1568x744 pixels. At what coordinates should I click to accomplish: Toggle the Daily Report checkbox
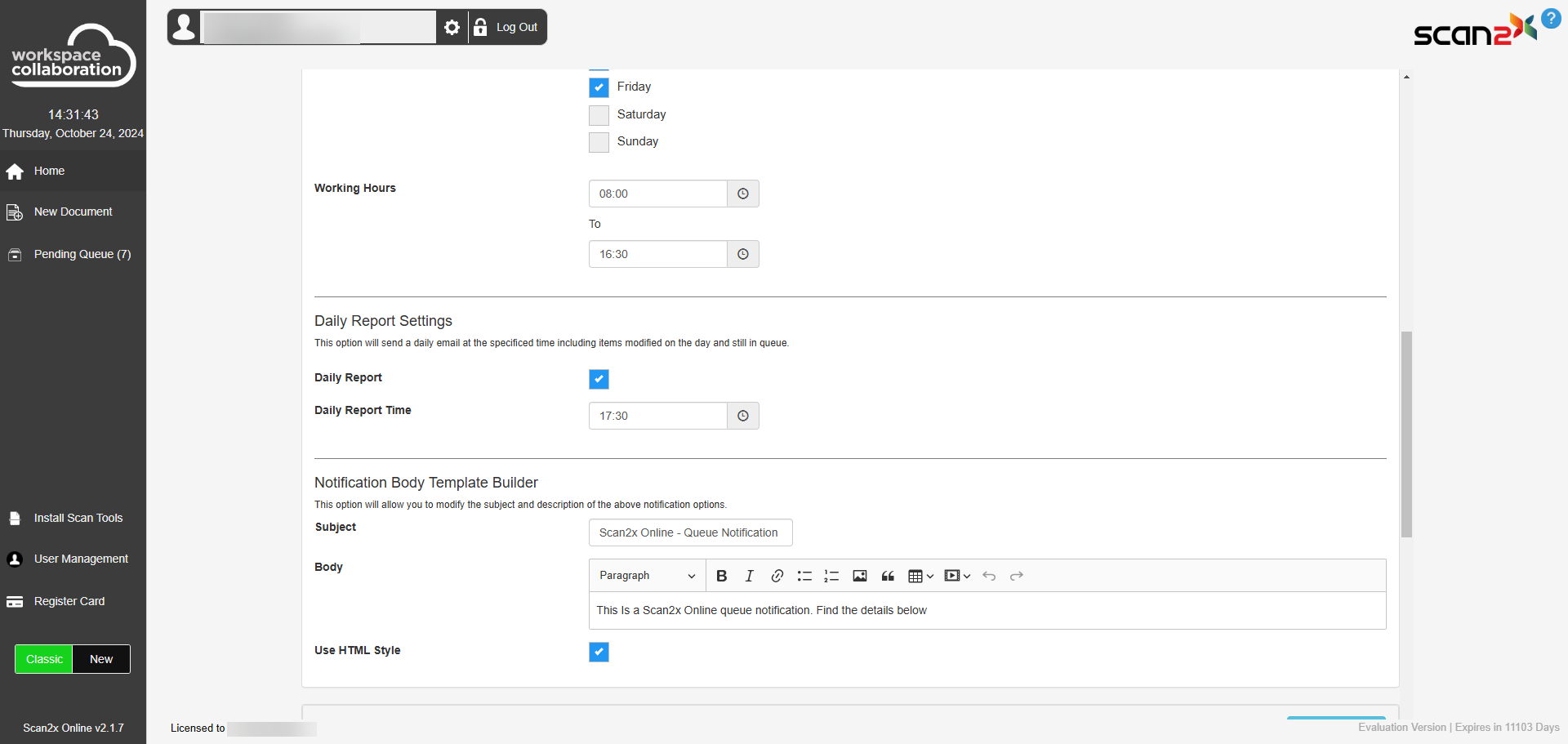[x=599, y=379]
